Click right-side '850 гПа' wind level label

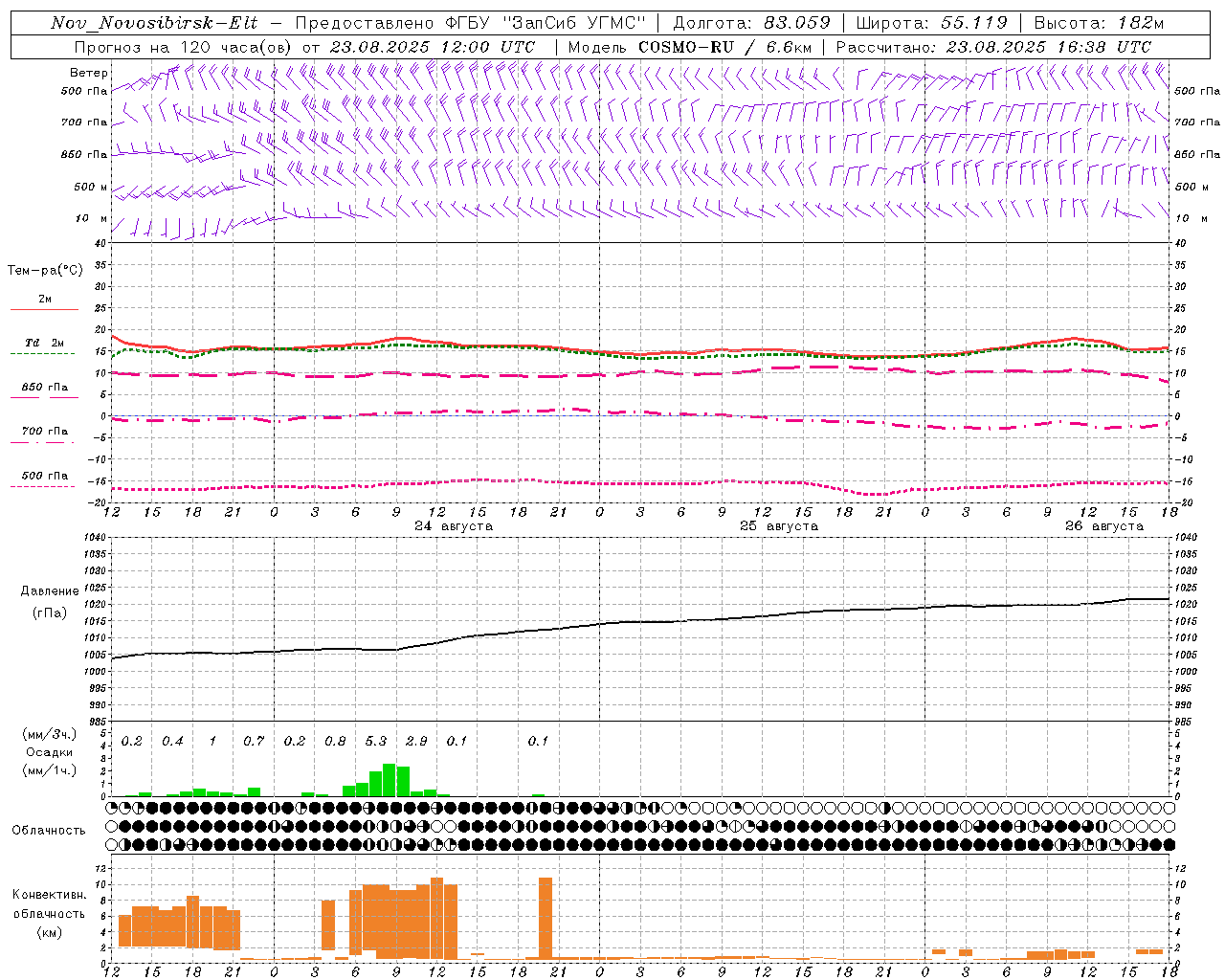tap(1197, 154)
